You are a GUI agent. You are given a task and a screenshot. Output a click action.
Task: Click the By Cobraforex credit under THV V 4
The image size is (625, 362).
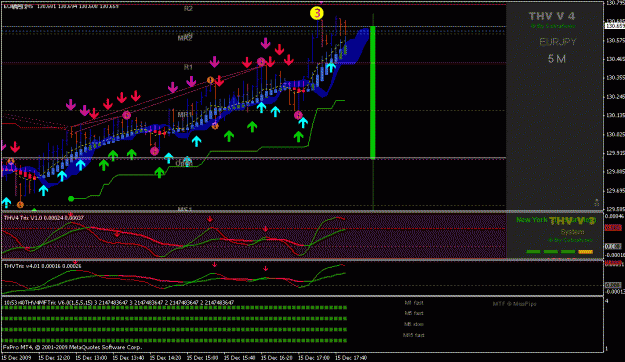(x=552, y=26)
